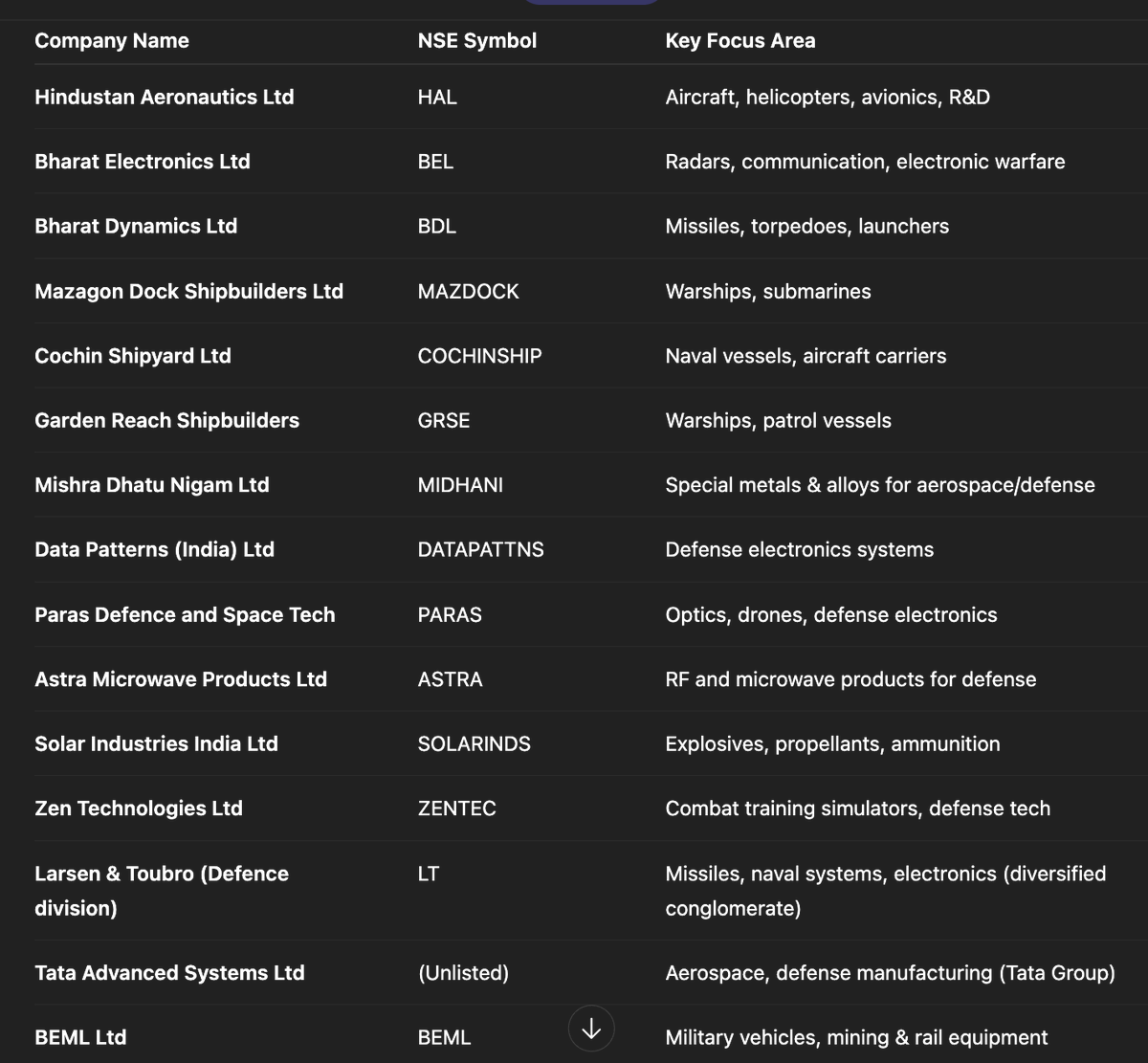This screenshot has width=1148, height=1063.
Task: Select Garden Reach Shipbuilders cell
Action: (166, 421)
